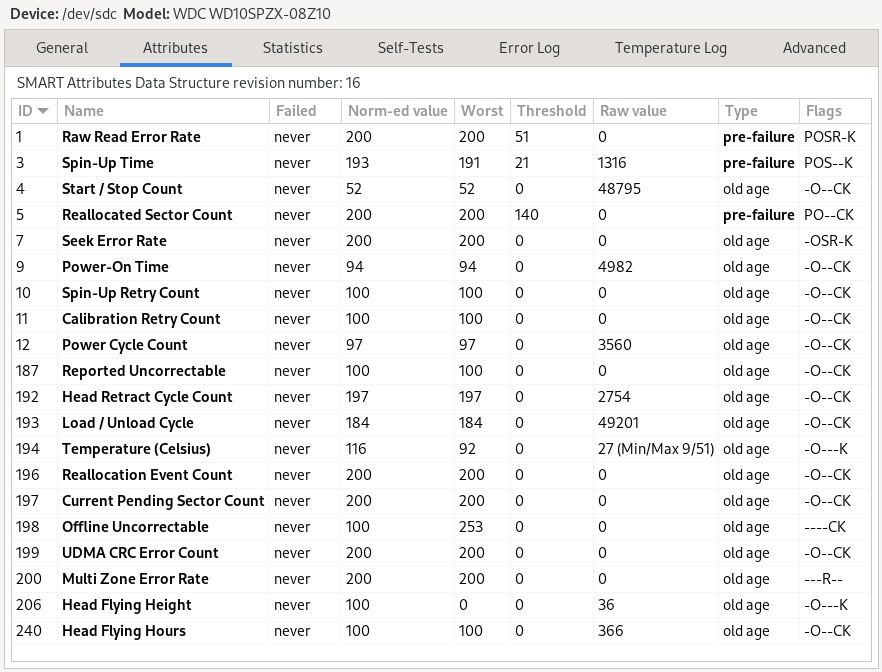
Task: Select the Power-On Time row
Action: click(115, 267)
